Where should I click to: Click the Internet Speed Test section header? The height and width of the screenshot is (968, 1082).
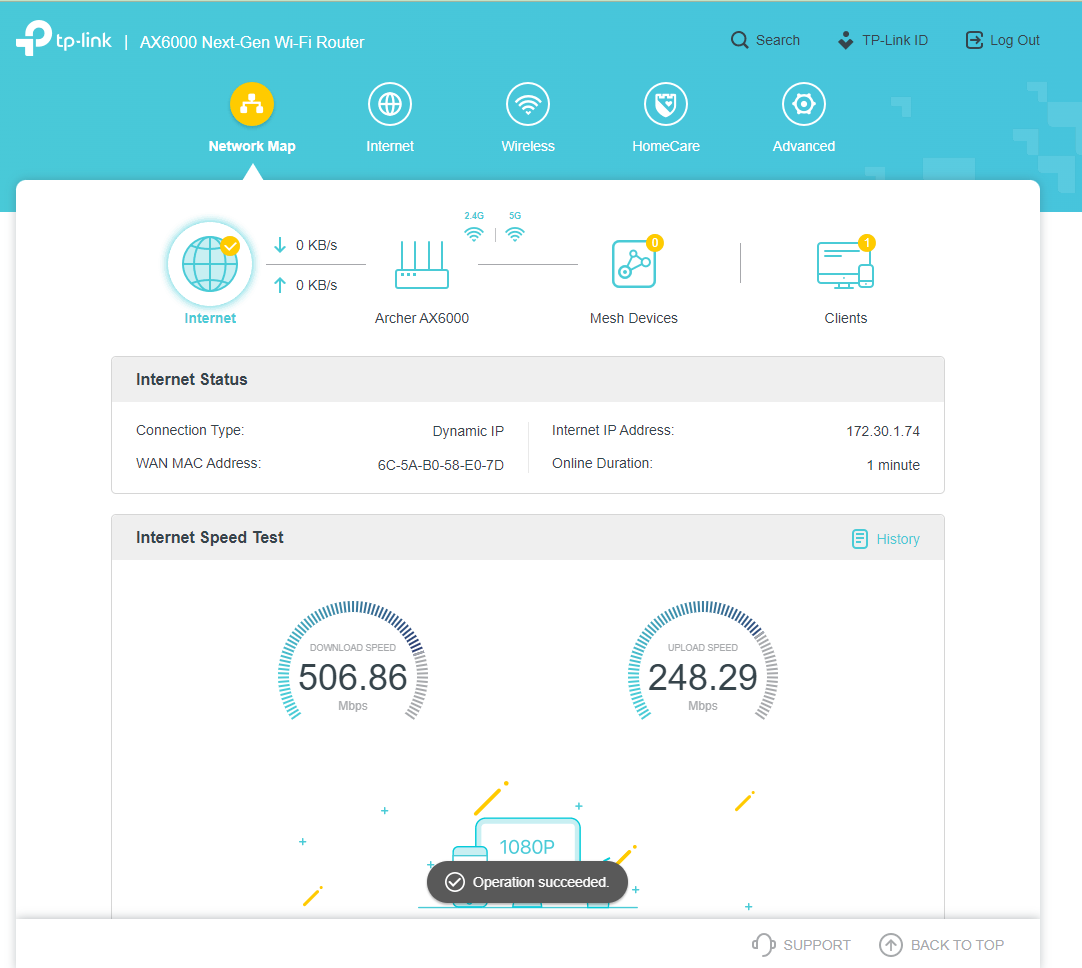[528, 537]
